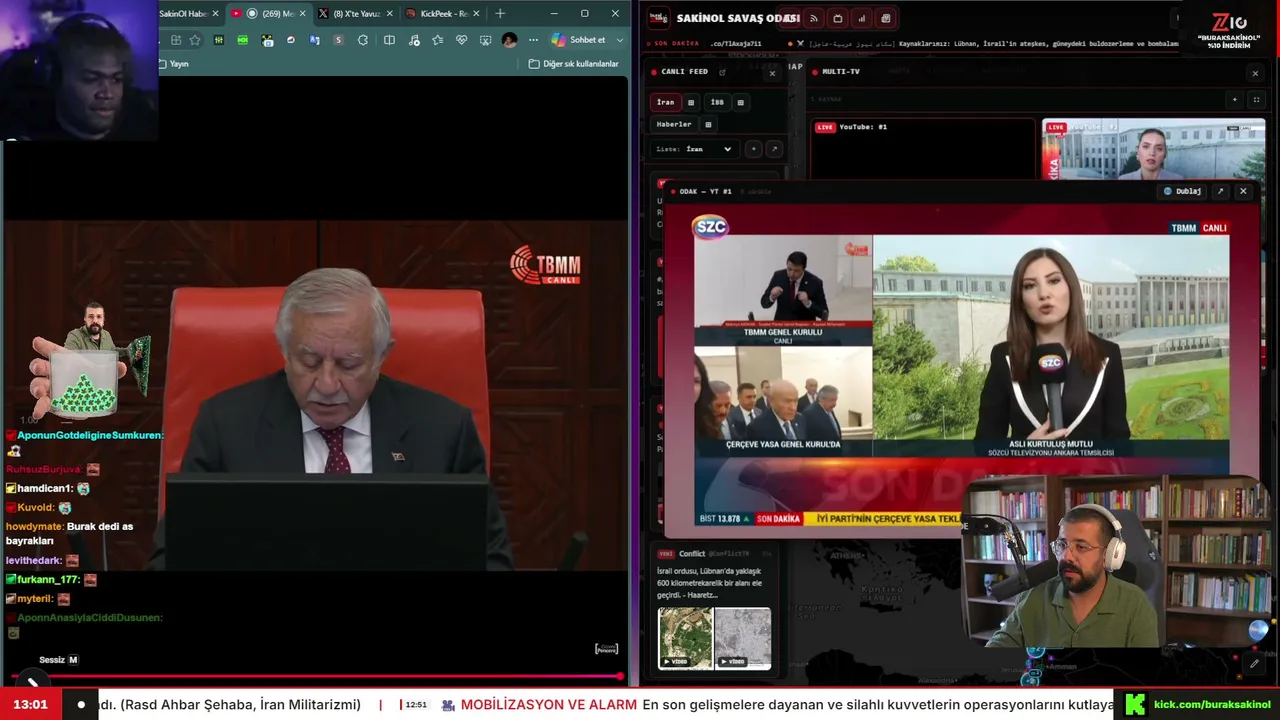Switch to the (269) YouTube browser tab

point(271,14)
